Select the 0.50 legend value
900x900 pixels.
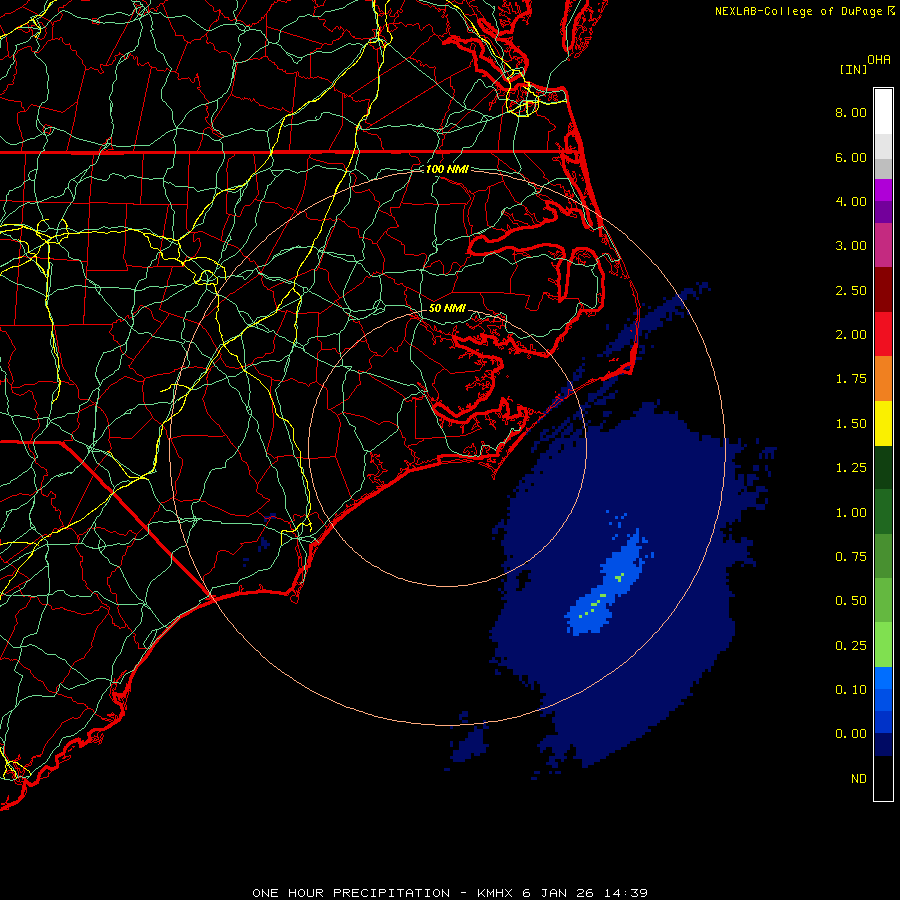click(x=851, y=601)
